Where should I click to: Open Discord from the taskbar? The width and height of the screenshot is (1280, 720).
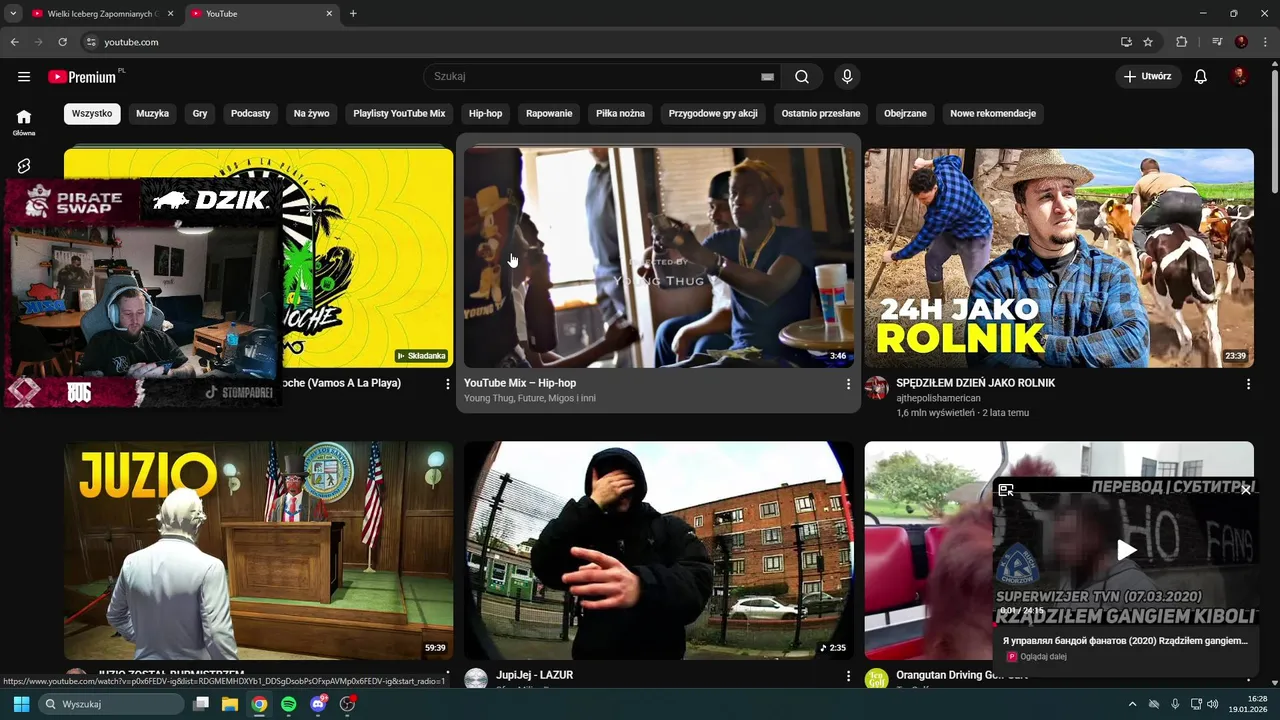[318, 704]
